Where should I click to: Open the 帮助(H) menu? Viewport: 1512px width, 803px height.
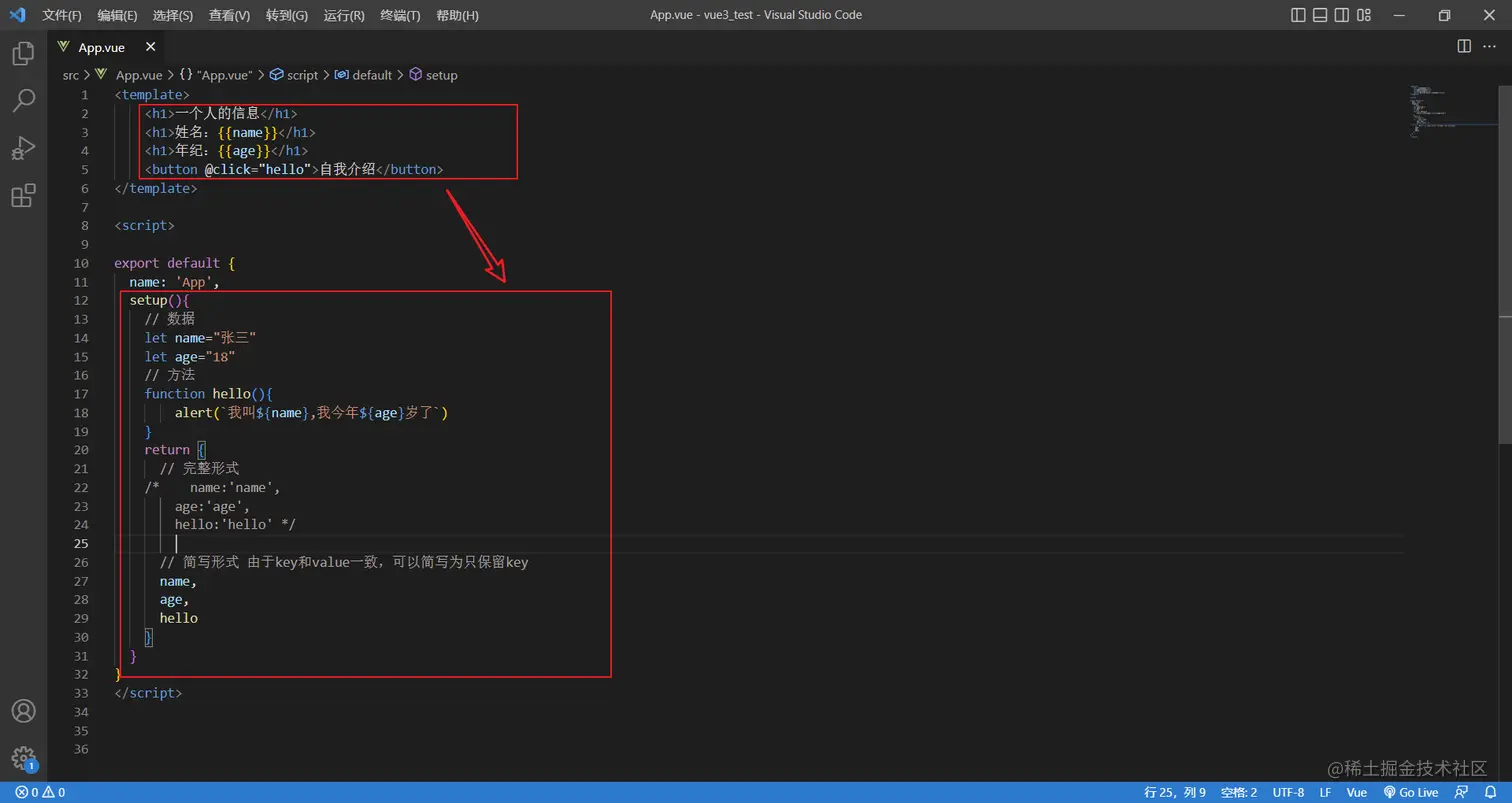coord(458,15)
